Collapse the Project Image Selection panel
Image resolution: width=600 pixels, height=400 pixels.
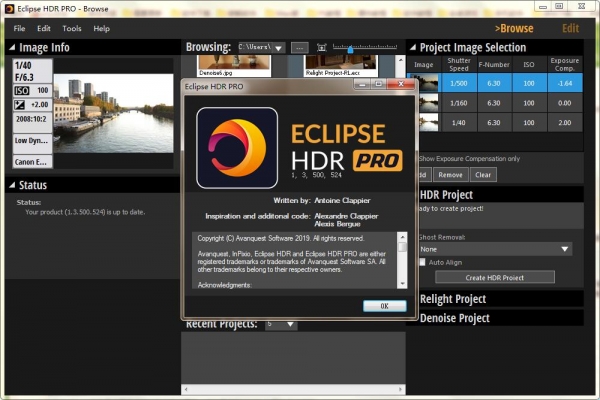pos(412,47)
